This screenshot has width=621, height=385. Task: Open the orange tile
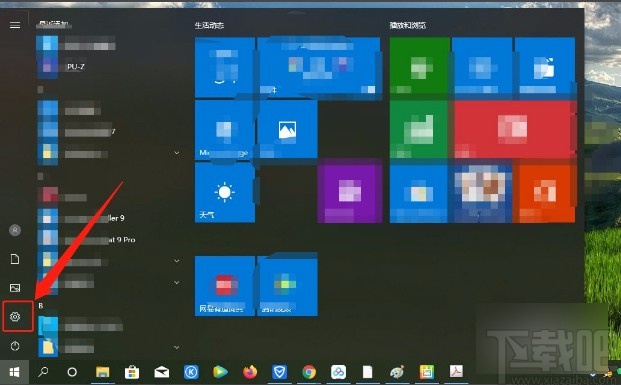[544, 193]
